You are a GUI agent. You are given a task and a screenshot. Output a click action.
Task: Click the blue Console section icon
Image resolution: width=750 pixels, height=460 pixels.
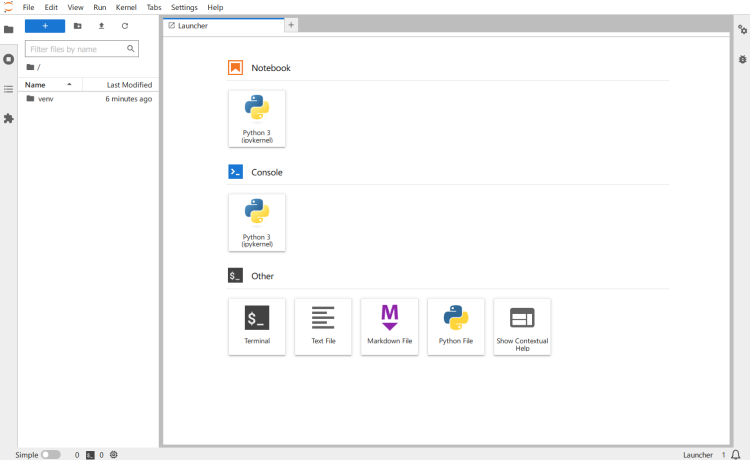coord(235,172)
